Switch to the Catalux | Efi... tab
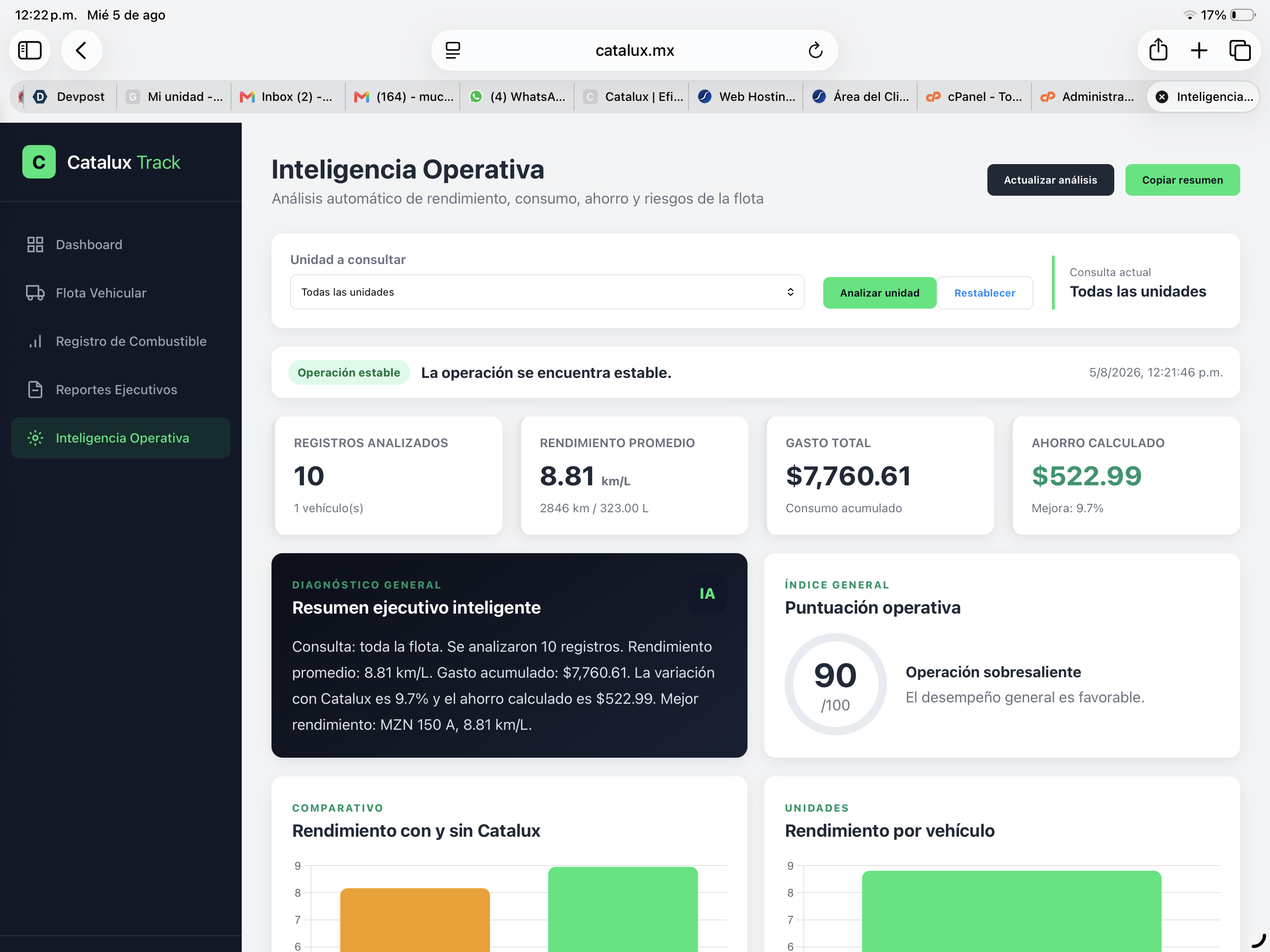1270x952 pixels. (x=632, y=97)
